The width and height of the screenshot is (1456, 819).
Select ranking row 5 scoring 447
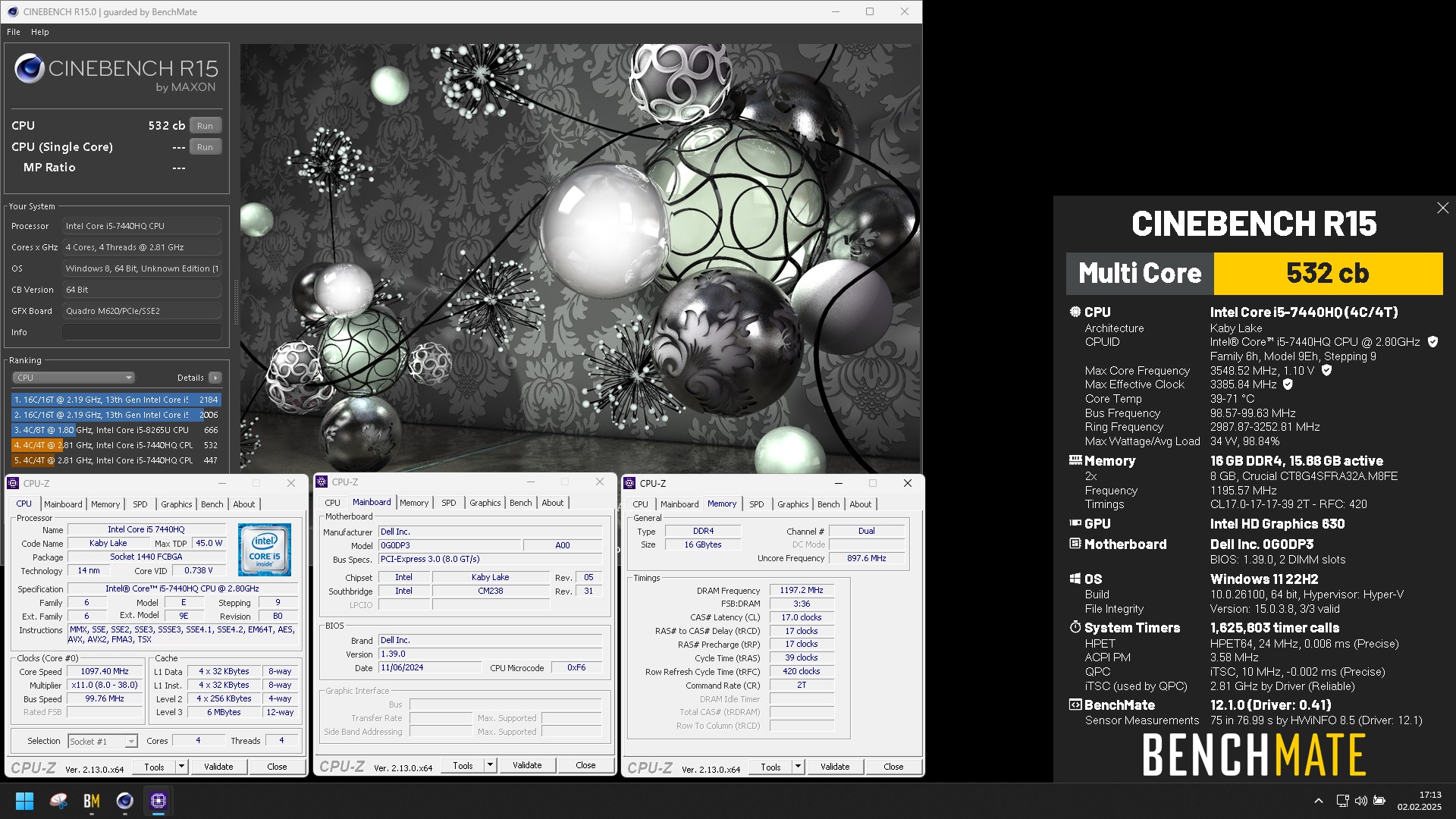pyautogui.click(x=116, y=460)
